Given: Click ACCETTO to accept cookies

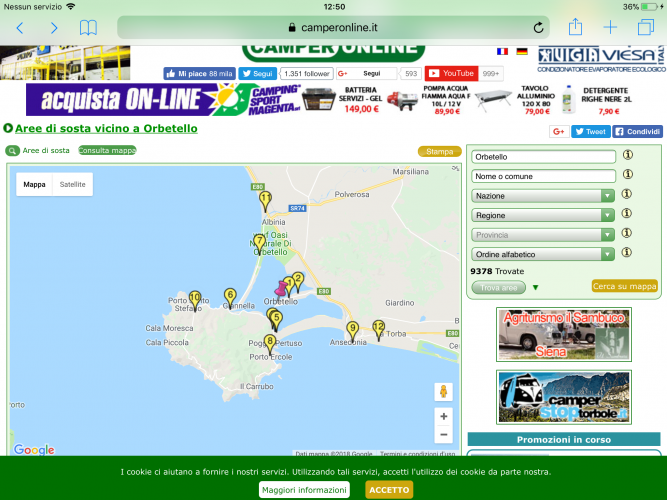Looking at the screenshot, I should point(389,490).
